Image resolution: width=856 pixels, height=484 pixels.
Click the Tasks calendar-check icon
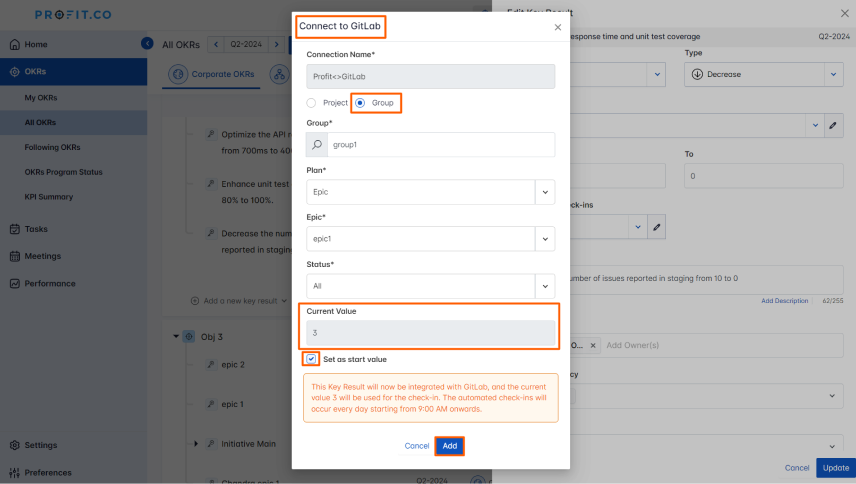(15, 229)
